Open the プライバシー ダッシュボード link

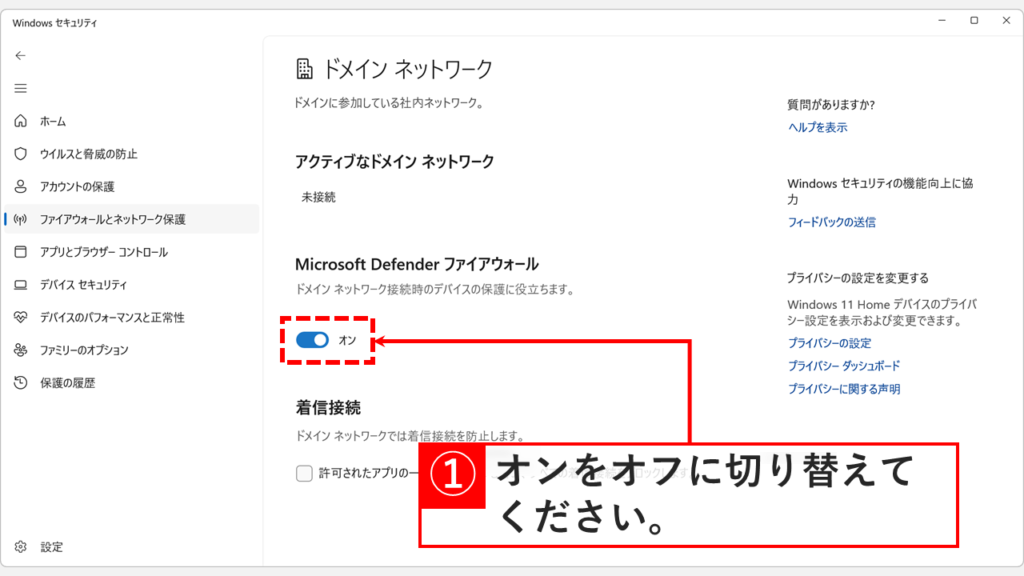tap(846, 366)
